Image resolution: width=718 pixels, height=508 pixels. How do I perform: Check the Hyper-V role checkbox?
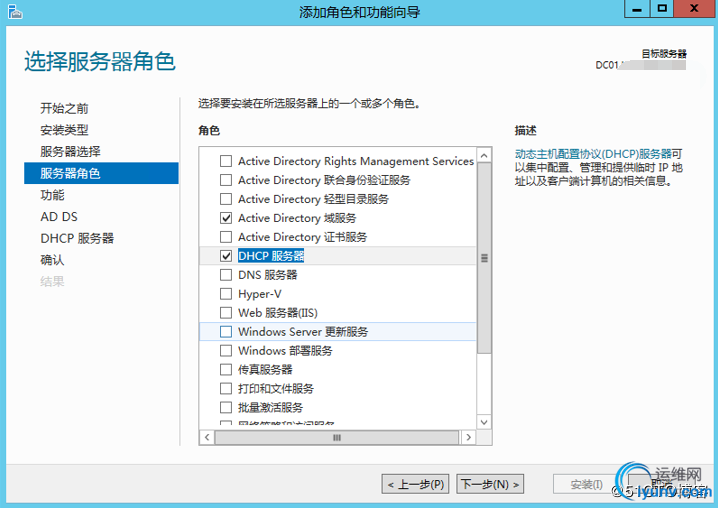coord(226,294)
